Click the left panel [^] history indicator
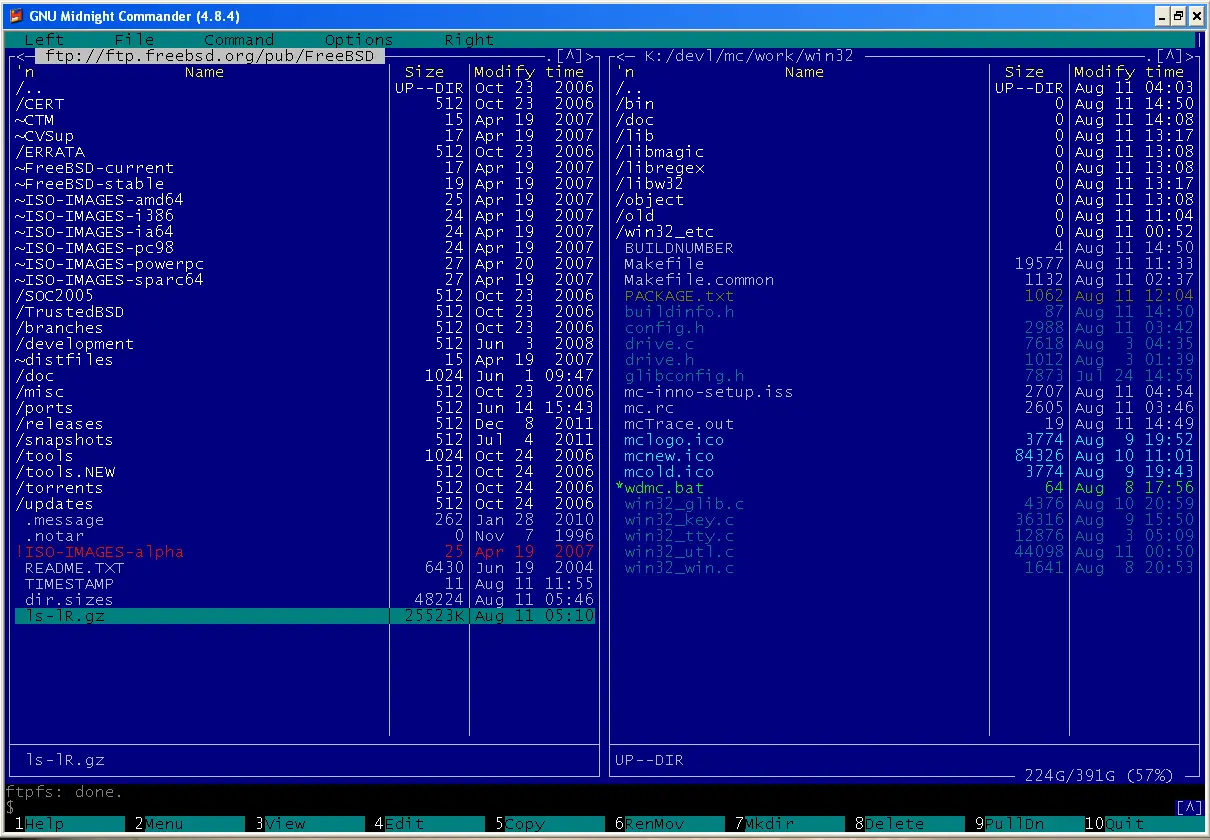The width and height of the screenshot is (1210, 840). coord(569,57)
